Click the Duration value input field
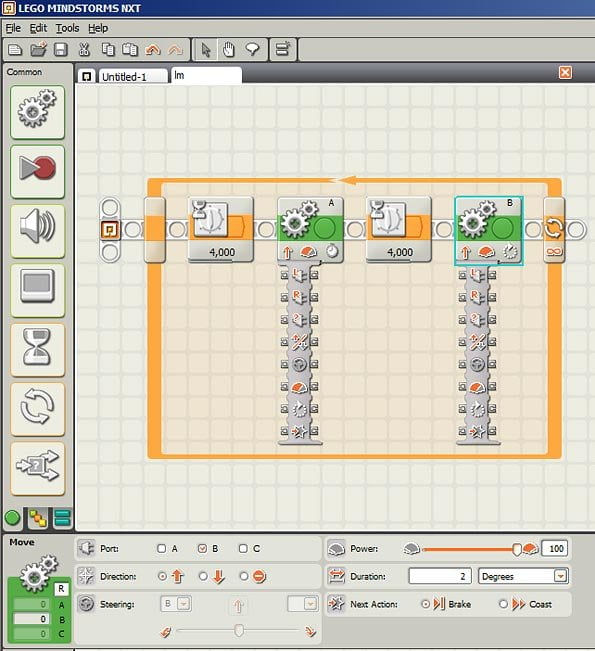 [440, 576]
